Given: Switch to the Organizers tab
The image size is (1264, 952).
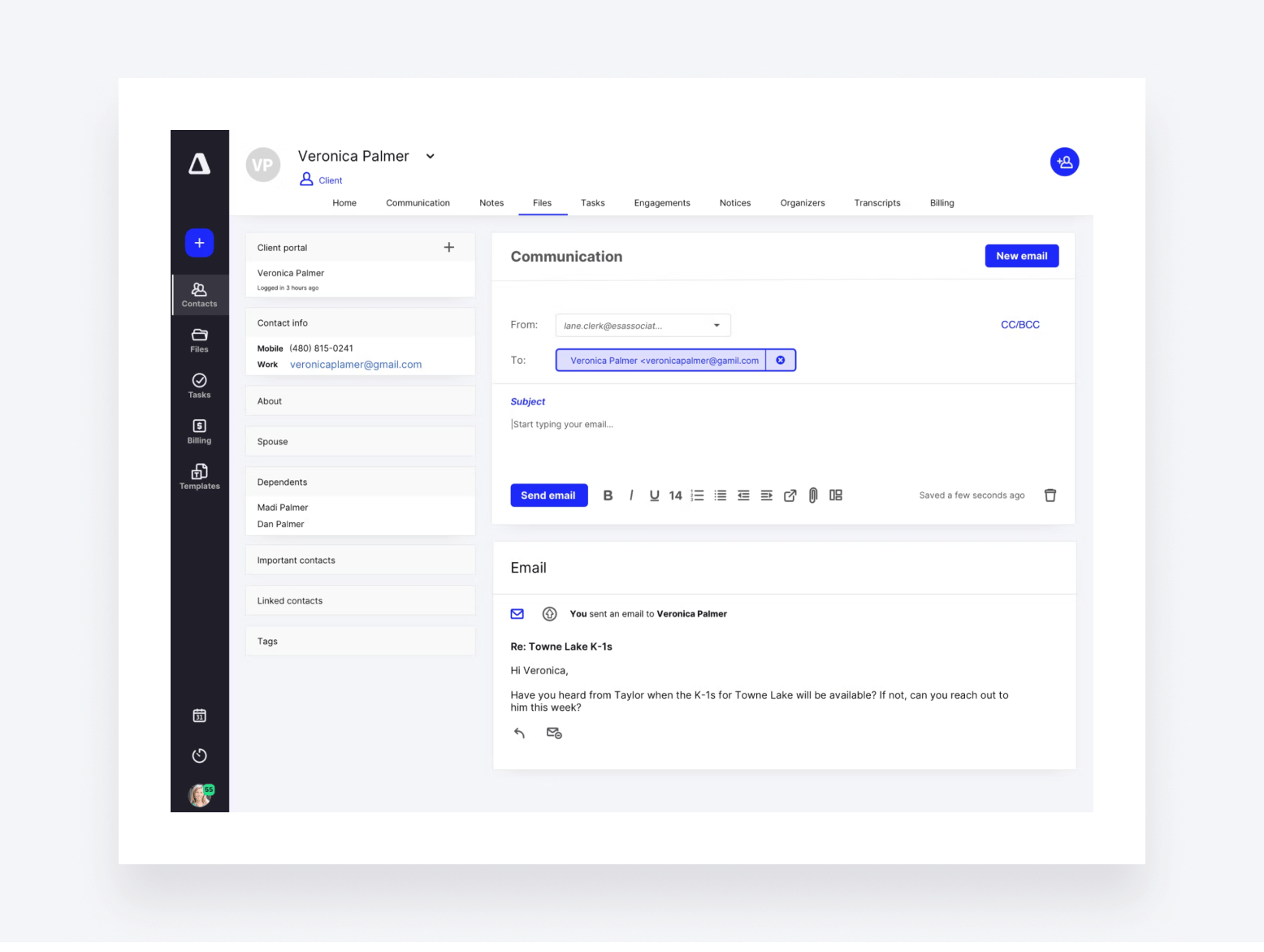Looking at the screenshot, I should click(x=803, y=203).
